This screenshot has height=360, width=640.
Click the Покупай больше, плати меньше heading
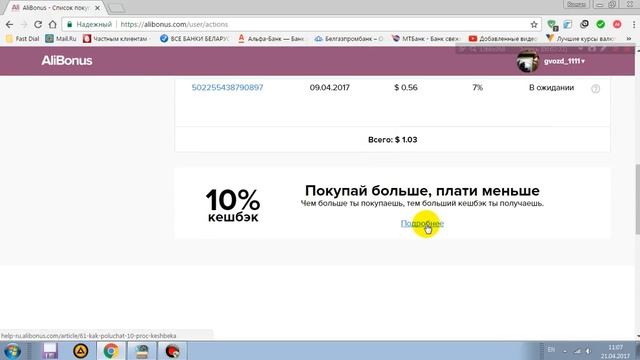[422, 191]
